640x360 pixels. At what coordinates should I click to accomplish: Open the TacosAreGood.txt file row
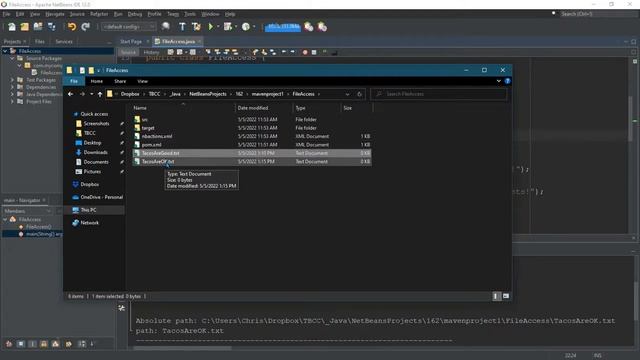click(x=252, y=153)
